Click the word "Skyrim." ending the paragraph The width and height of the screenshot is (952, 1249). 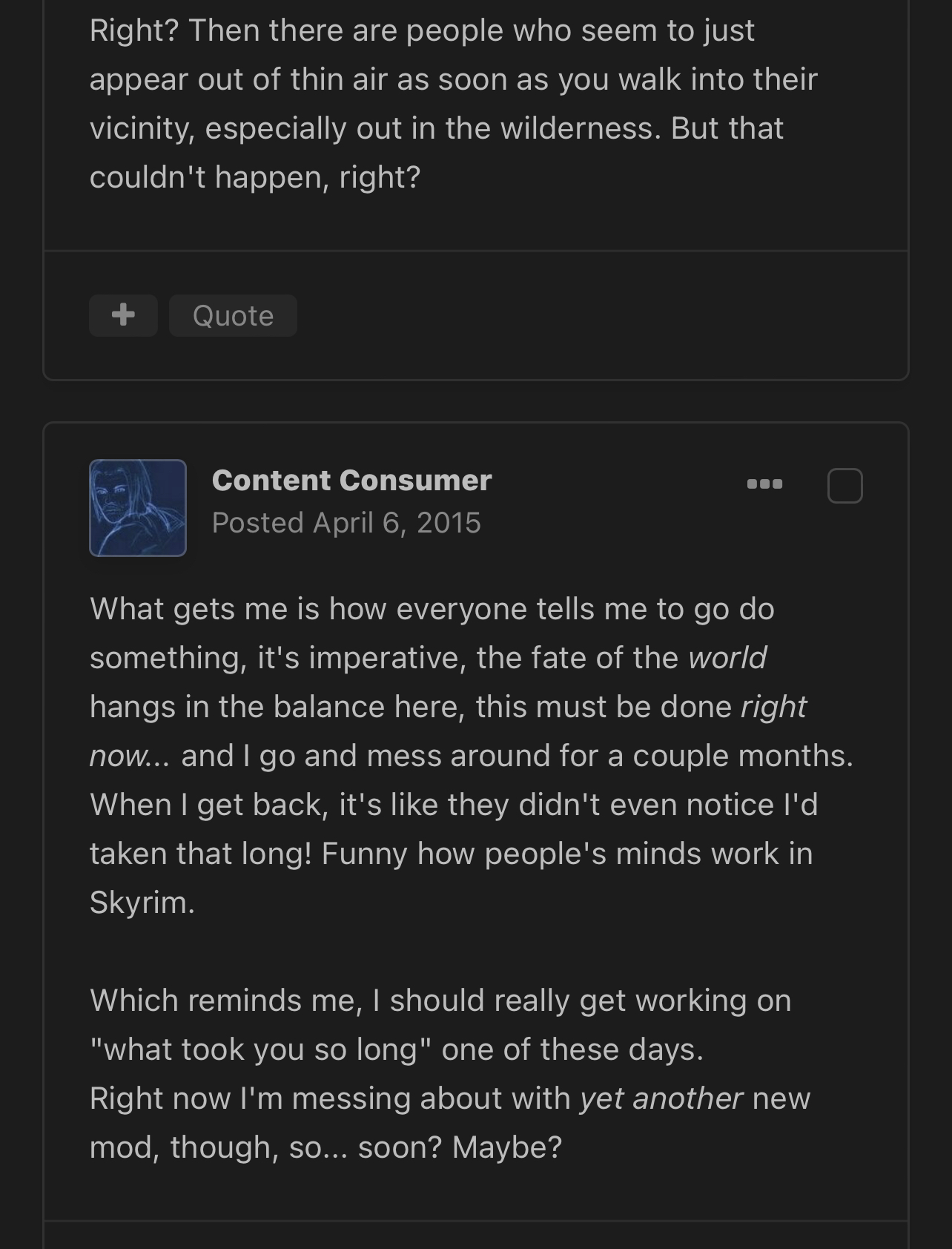tap(142, 903)
